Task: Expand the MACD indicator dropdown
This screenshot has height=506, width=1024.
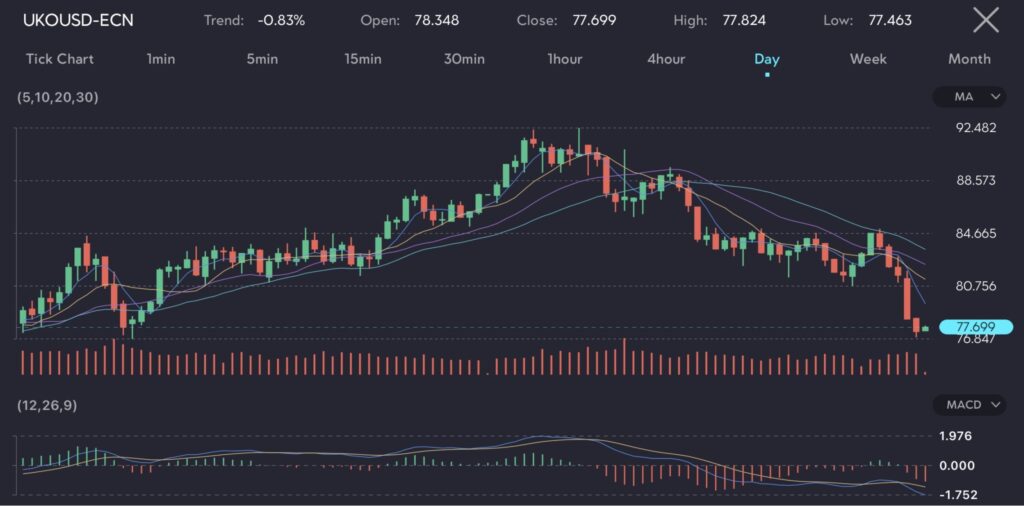Action: pyautogui.click(x=969, y=405)
